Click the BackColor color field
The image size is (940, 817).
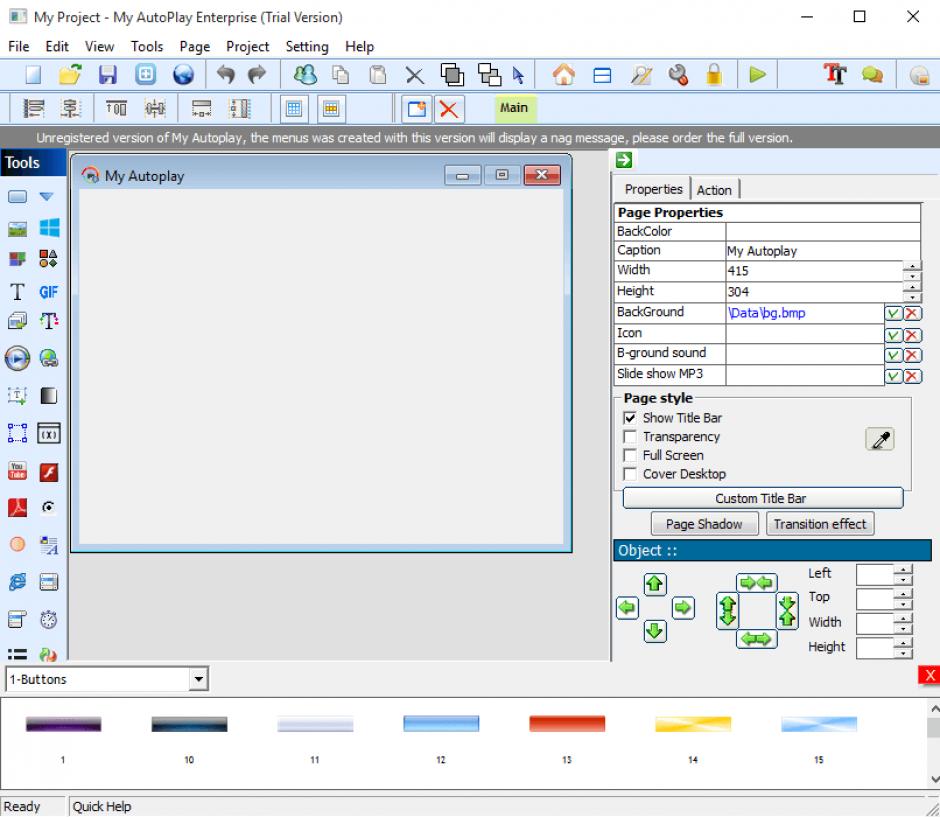coord(822,231)
